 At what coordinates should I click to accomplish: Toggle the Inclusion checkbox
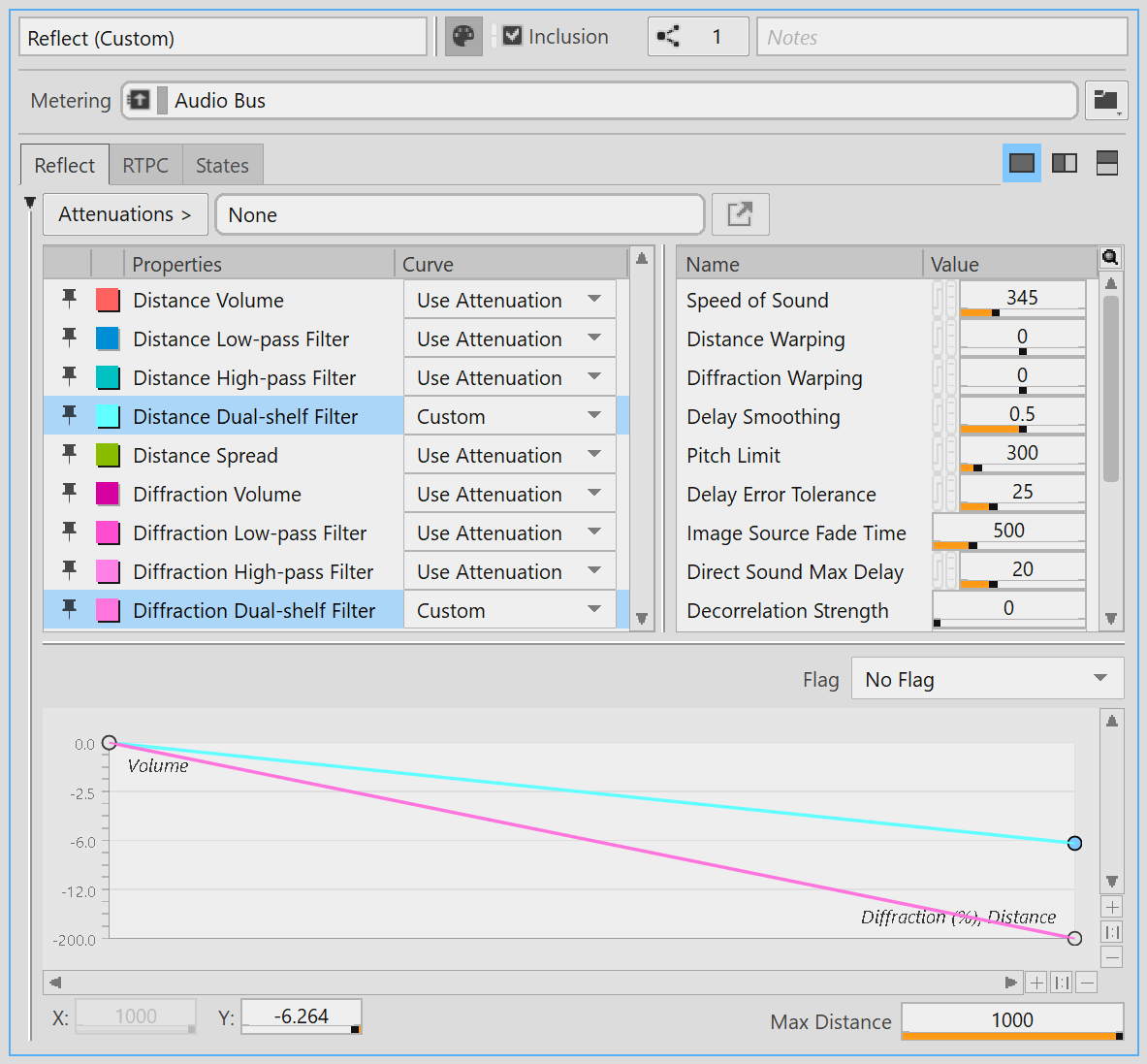click(513, 37)
